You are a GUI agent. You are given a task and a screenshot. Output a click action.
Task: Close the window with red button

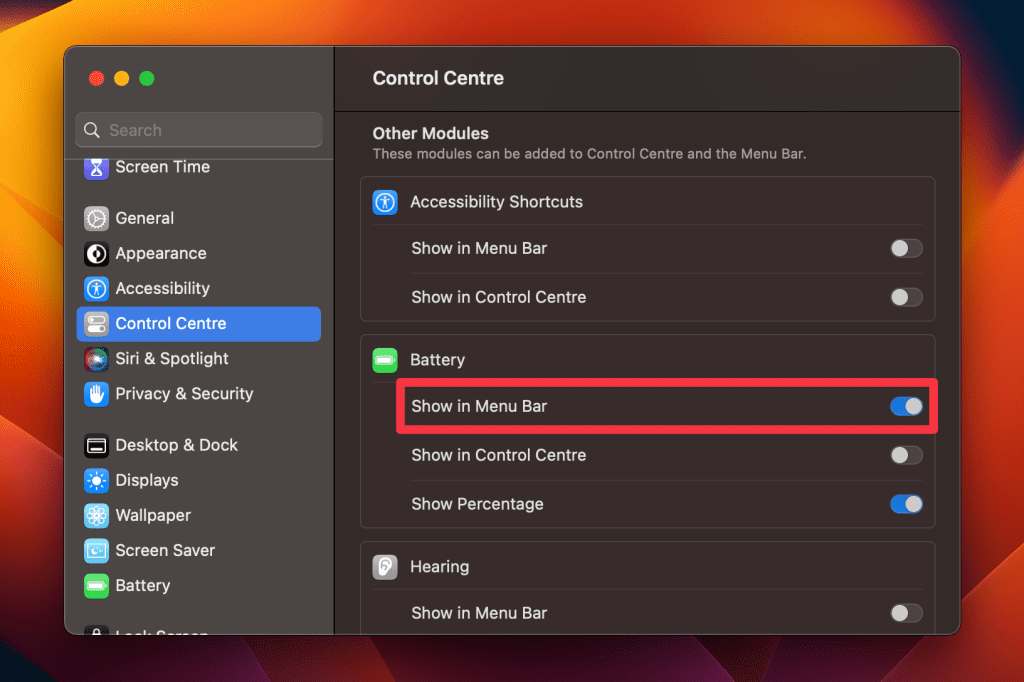[97, 79]
